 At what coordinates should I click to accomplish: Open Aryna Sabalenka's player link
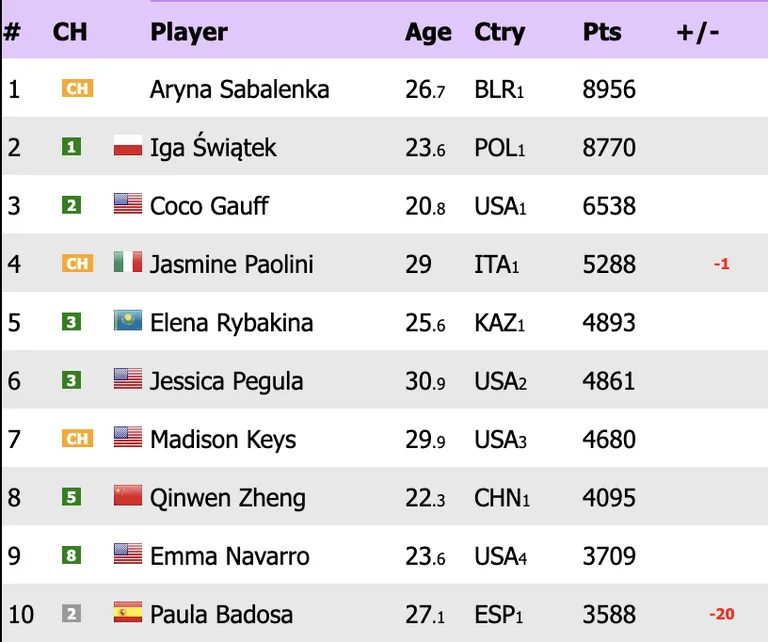[240, 90]
